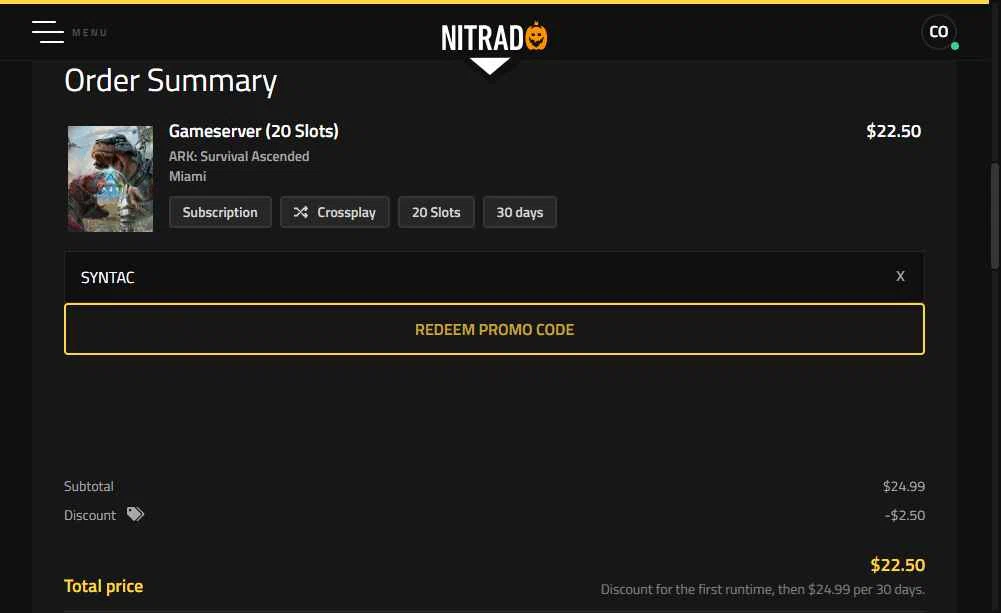Click the 'Total price' label

tap(103, 586)
